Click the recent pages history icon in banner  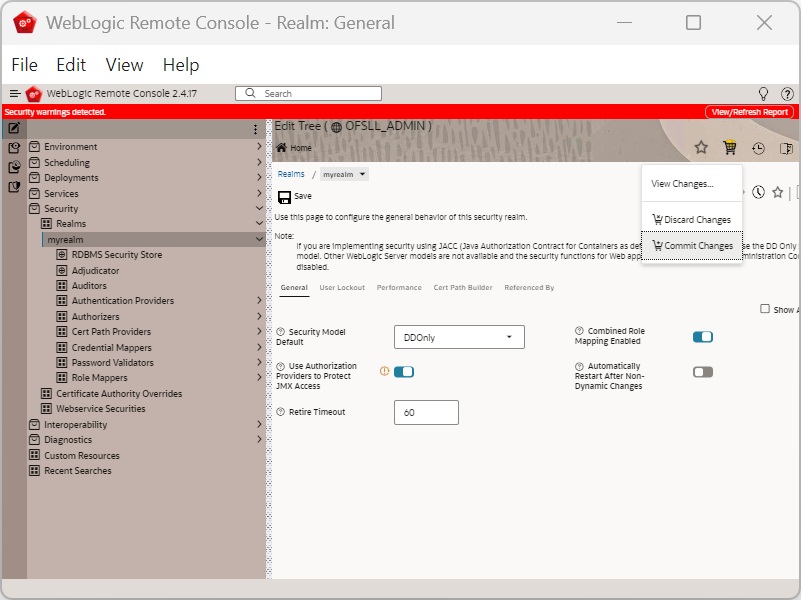click(x=758, y=148)
